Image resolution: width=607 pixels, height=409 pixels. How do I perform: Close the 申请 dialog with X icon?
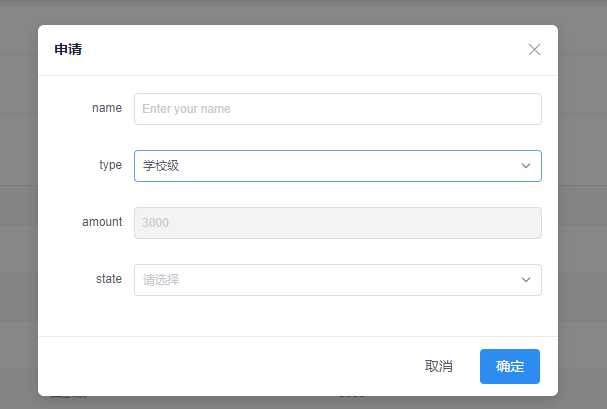[534, 50]
